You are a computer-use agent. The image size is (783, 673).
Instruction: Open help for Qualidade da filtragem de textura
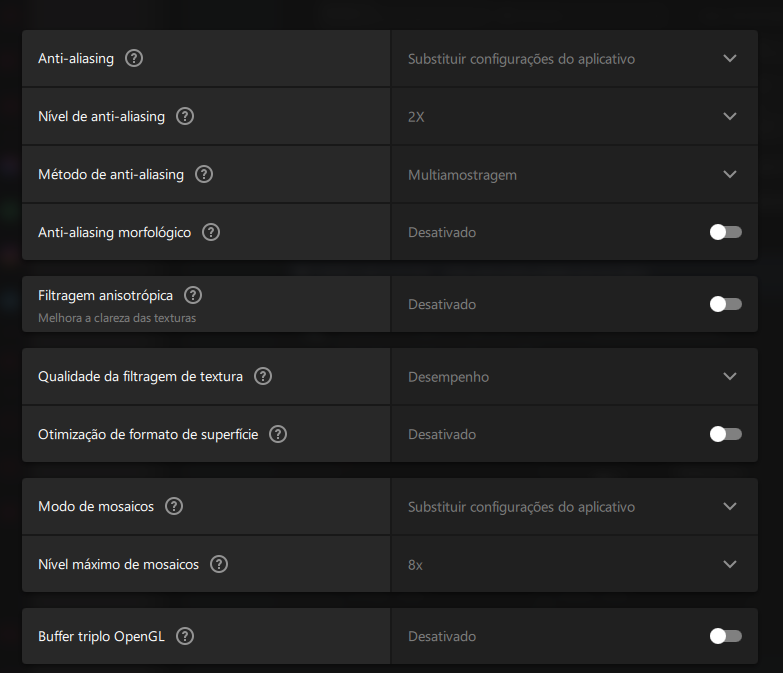click(263, 376)
